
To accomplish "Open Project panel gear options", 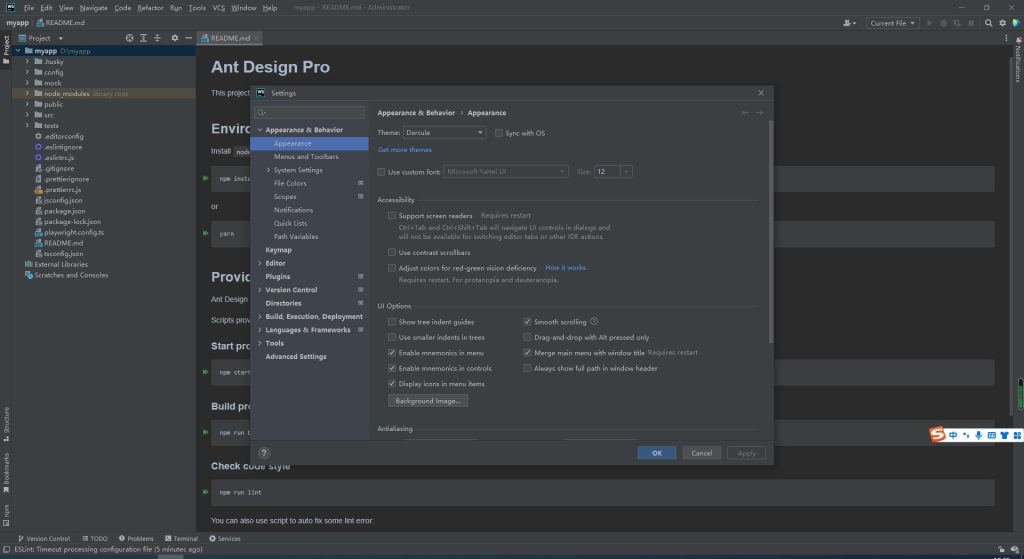I will [174, 38].
